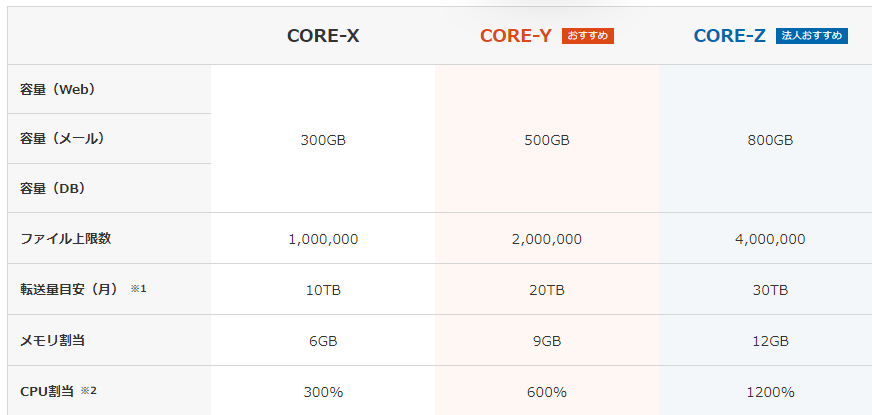Click the 1200% CPU cell

pos(770,392)
